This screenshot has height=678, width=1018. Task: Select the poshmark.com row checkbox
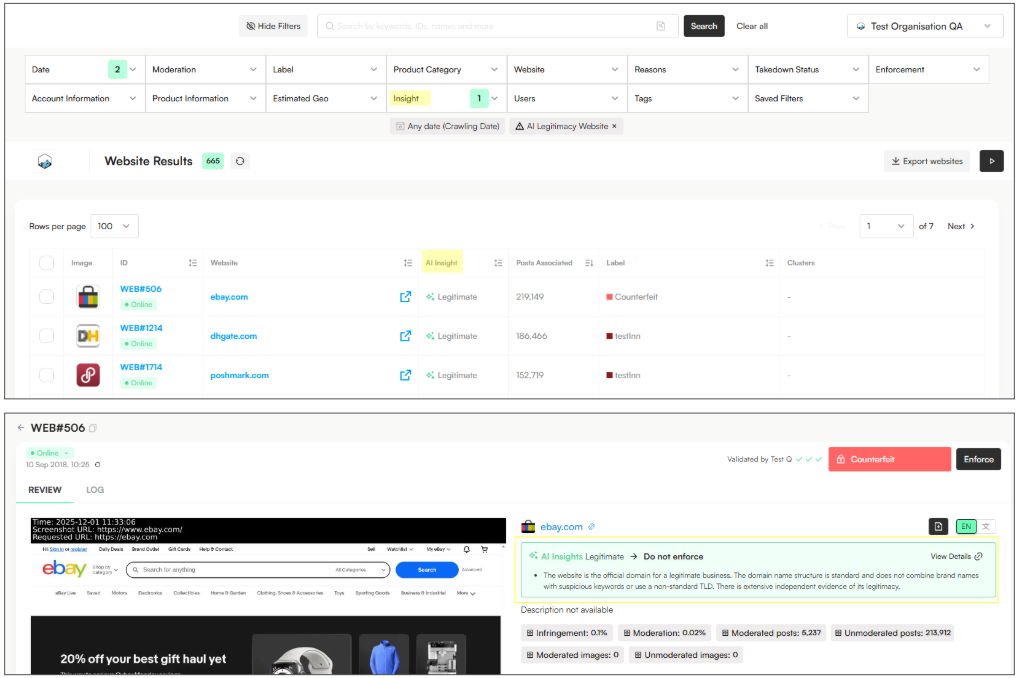pyautogui.click(x=46, y=375)
